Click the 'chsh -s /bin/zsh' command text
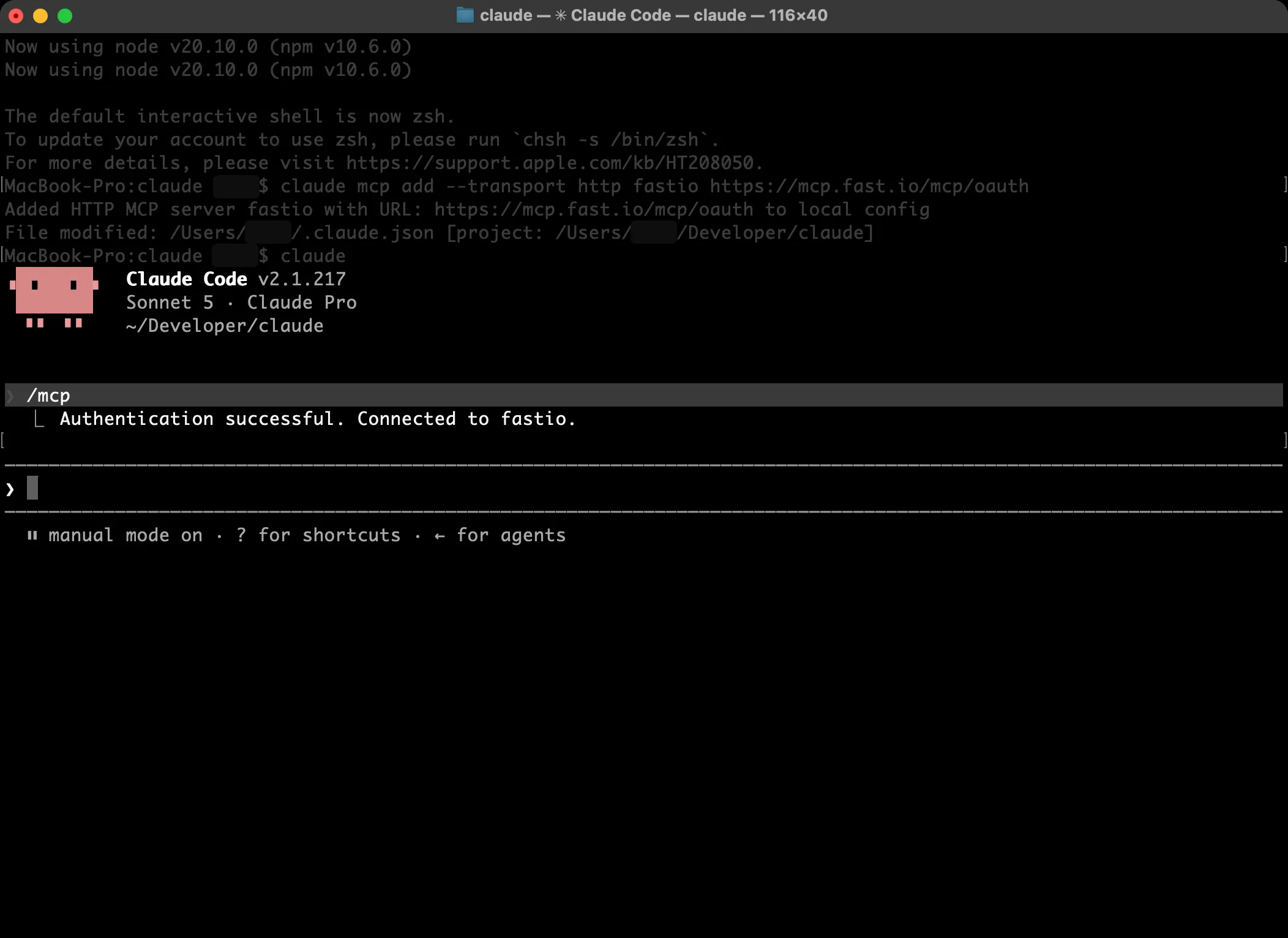 [610, 140]
